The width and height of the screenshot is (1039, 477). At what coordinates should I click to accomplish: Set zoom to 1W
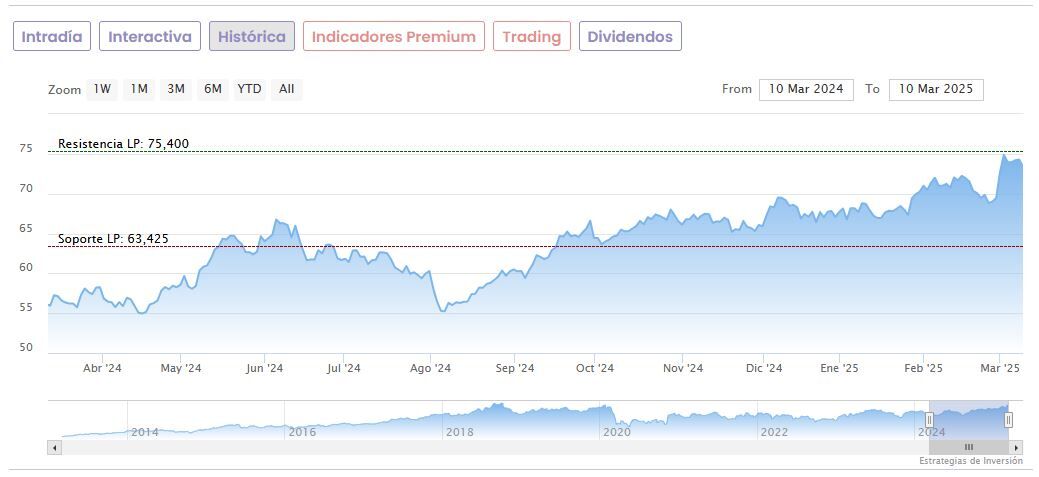pos(102,89)
